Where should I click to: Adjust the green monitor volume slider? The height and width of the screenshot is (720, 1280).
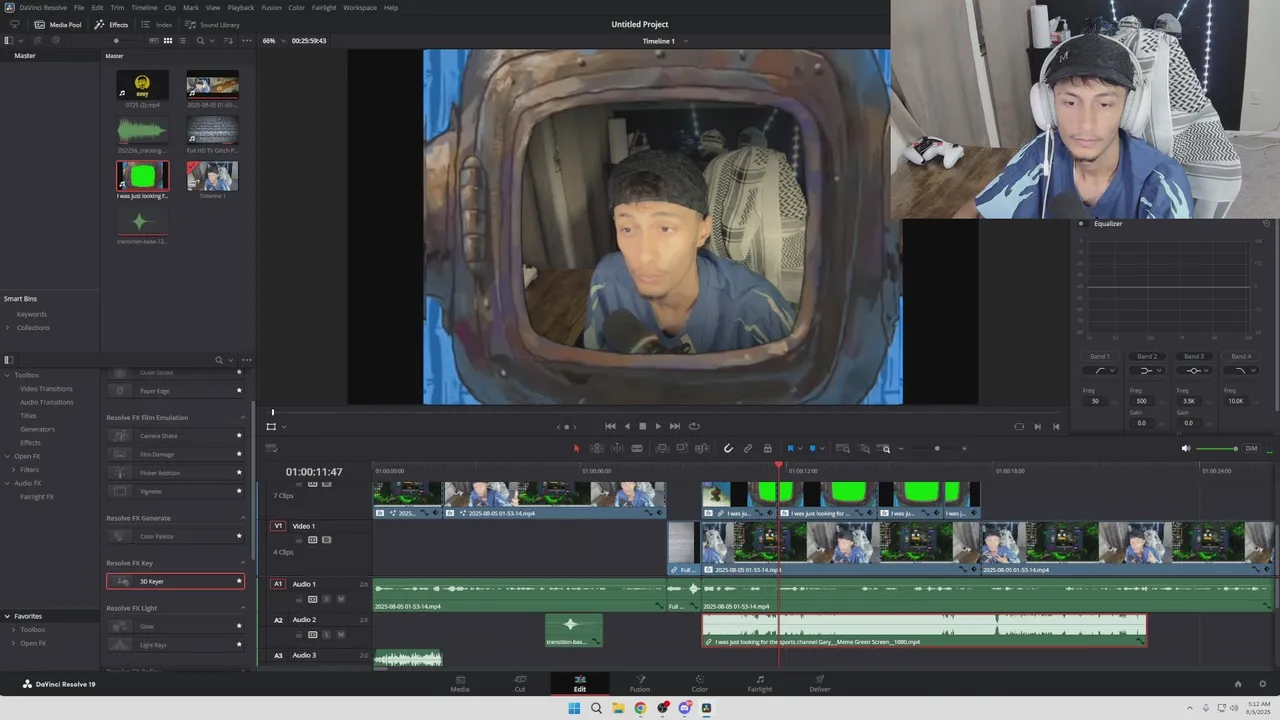click(1217, 448)
